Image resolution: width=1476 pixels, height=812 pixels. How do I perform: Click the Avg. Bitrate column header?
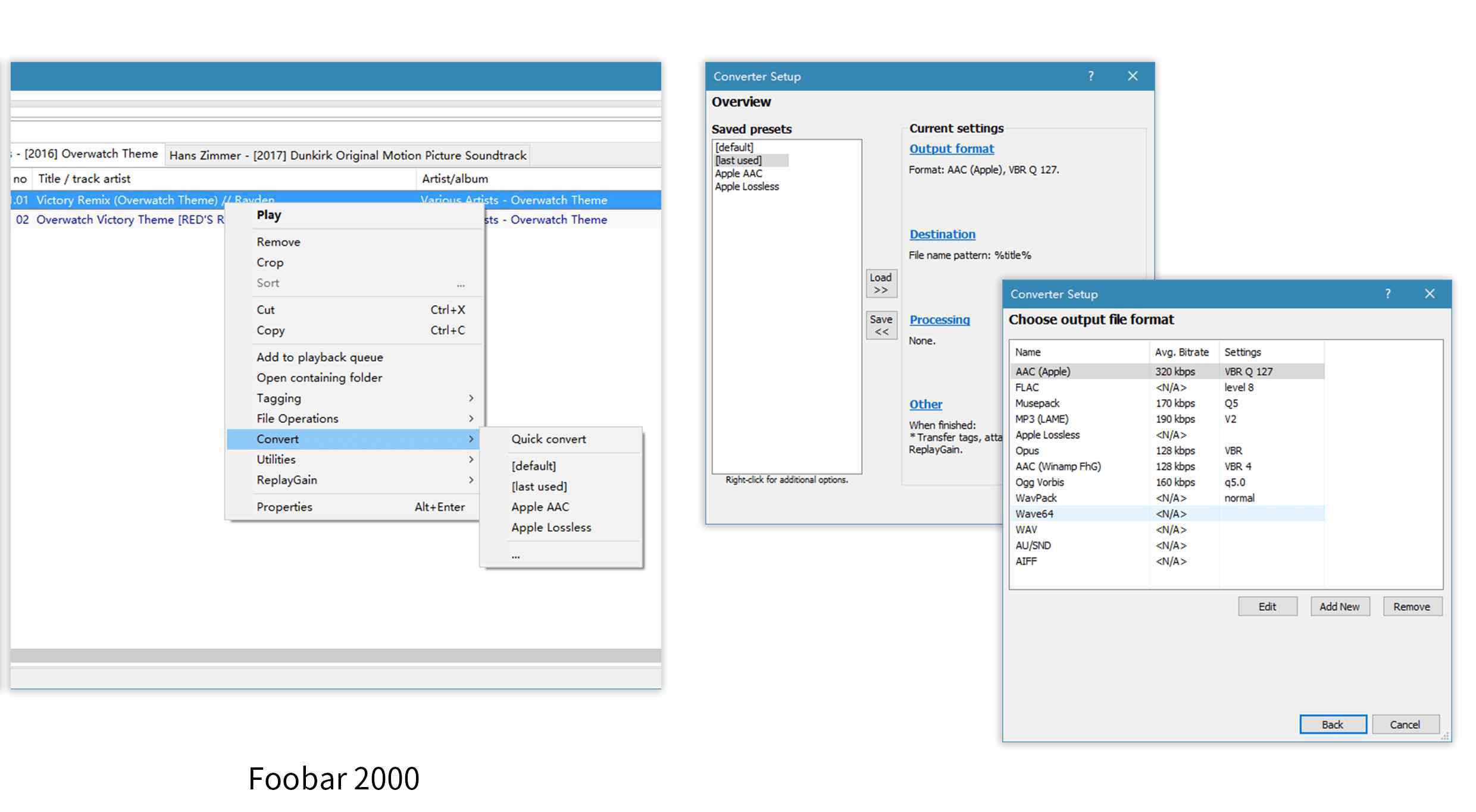pos(1184,352)
